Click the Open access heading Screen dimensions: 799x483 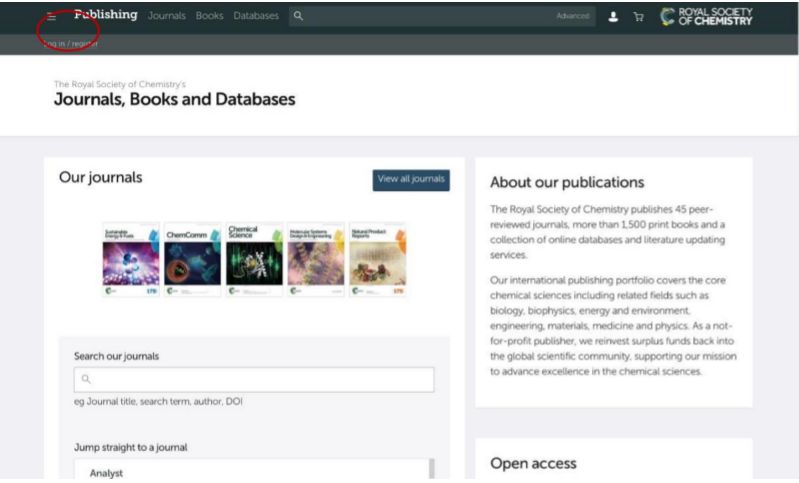[x=533, y=463]
